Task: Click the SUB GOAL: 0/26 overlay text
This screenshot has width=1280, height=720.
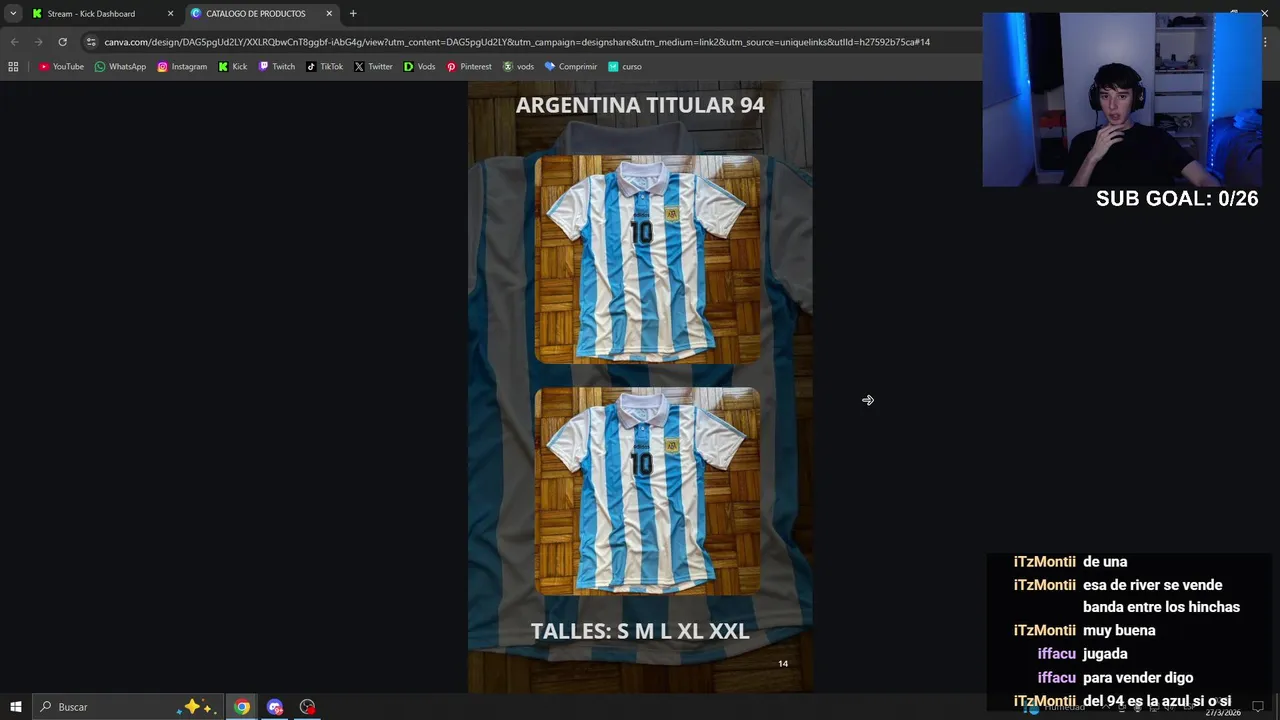Action: pyautogui.click(x=1177, y=199)
